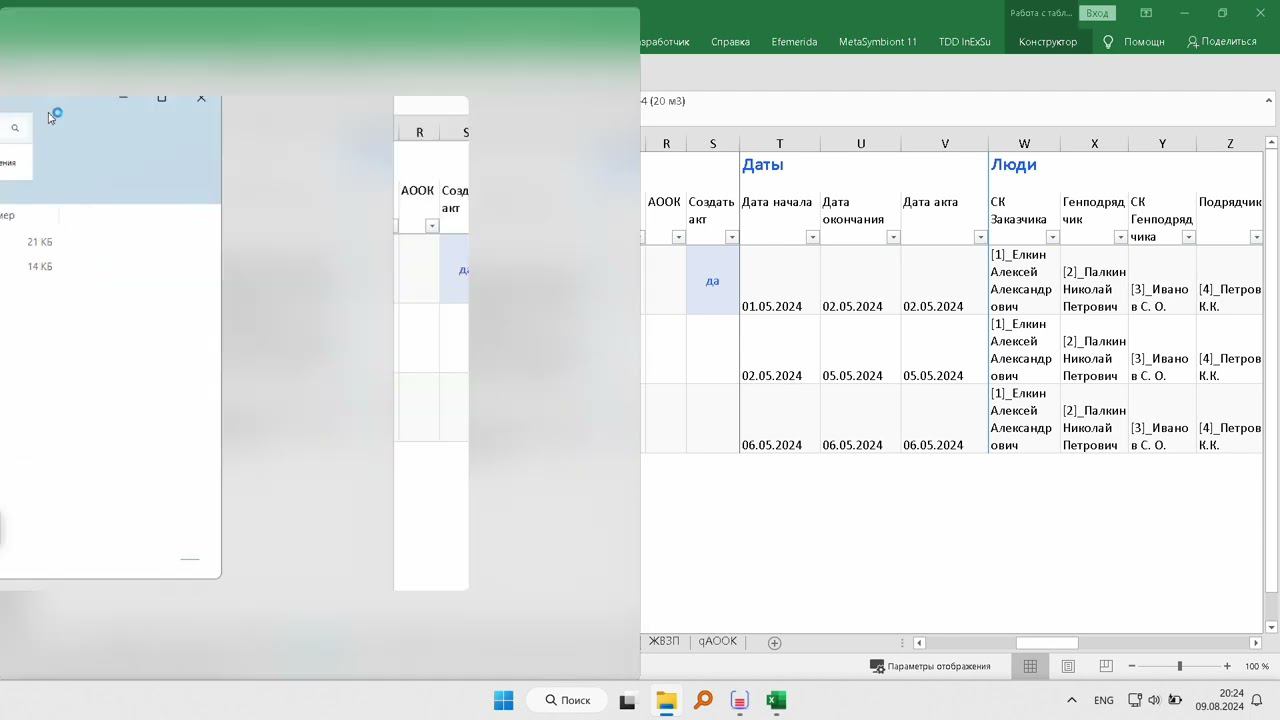Select the Даты group header
This screenshot has width=1280, height=720.
point(762,165)
